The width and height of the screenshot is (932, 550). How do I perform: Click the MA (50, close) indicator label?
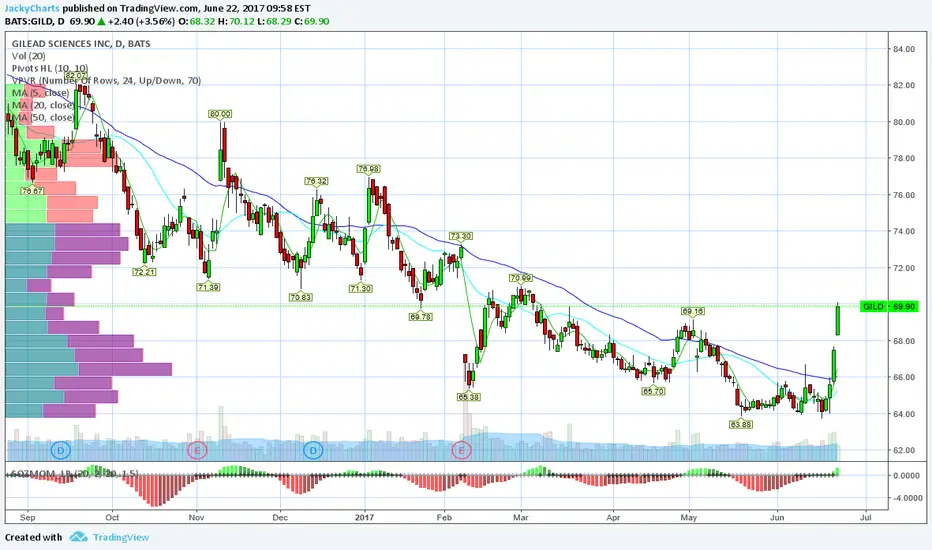point(42,118)
